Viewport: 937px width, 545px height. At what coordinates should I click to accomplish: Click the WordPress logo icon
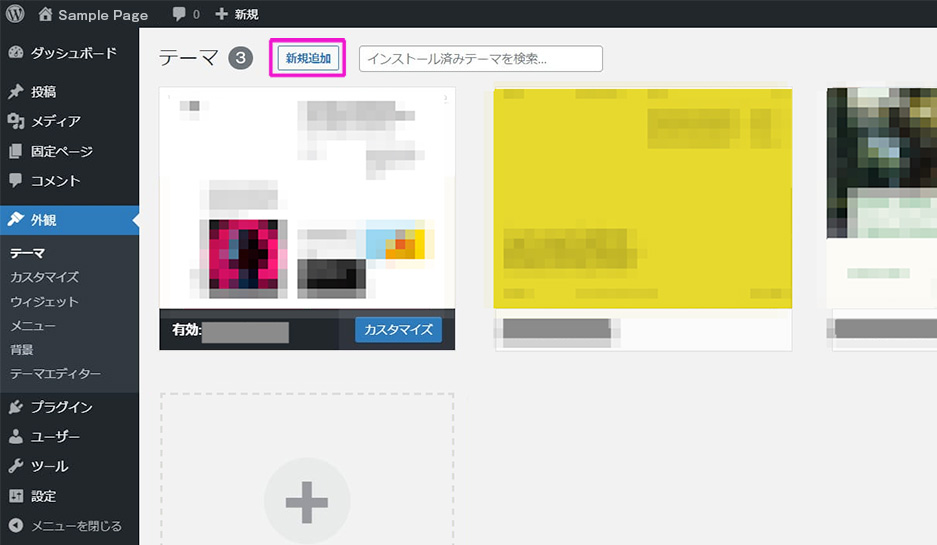[x=16, y=14]
